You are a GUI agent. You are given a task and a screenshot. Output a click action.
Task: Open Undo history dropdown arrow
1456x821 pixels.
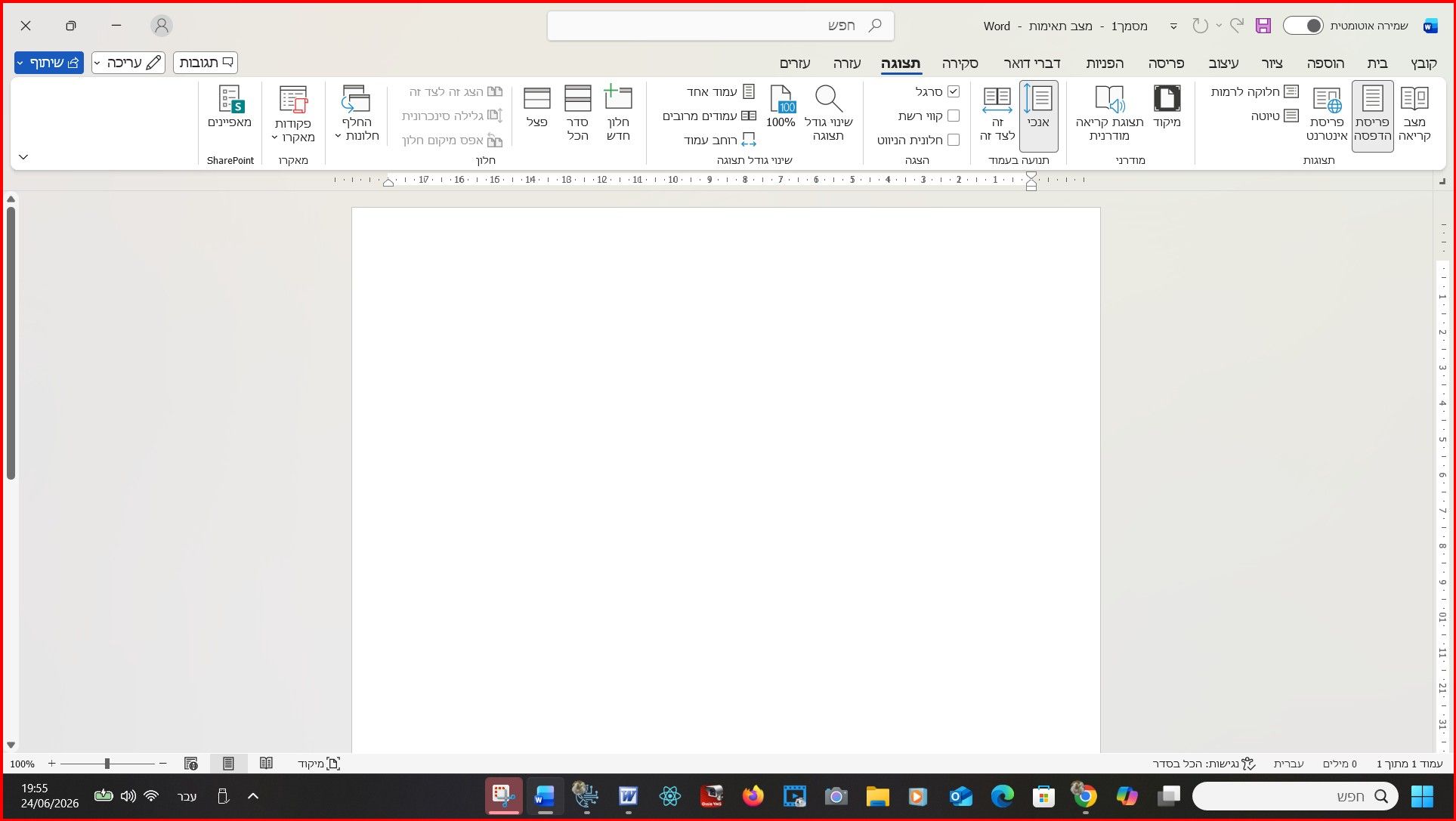pos(1219,26)
